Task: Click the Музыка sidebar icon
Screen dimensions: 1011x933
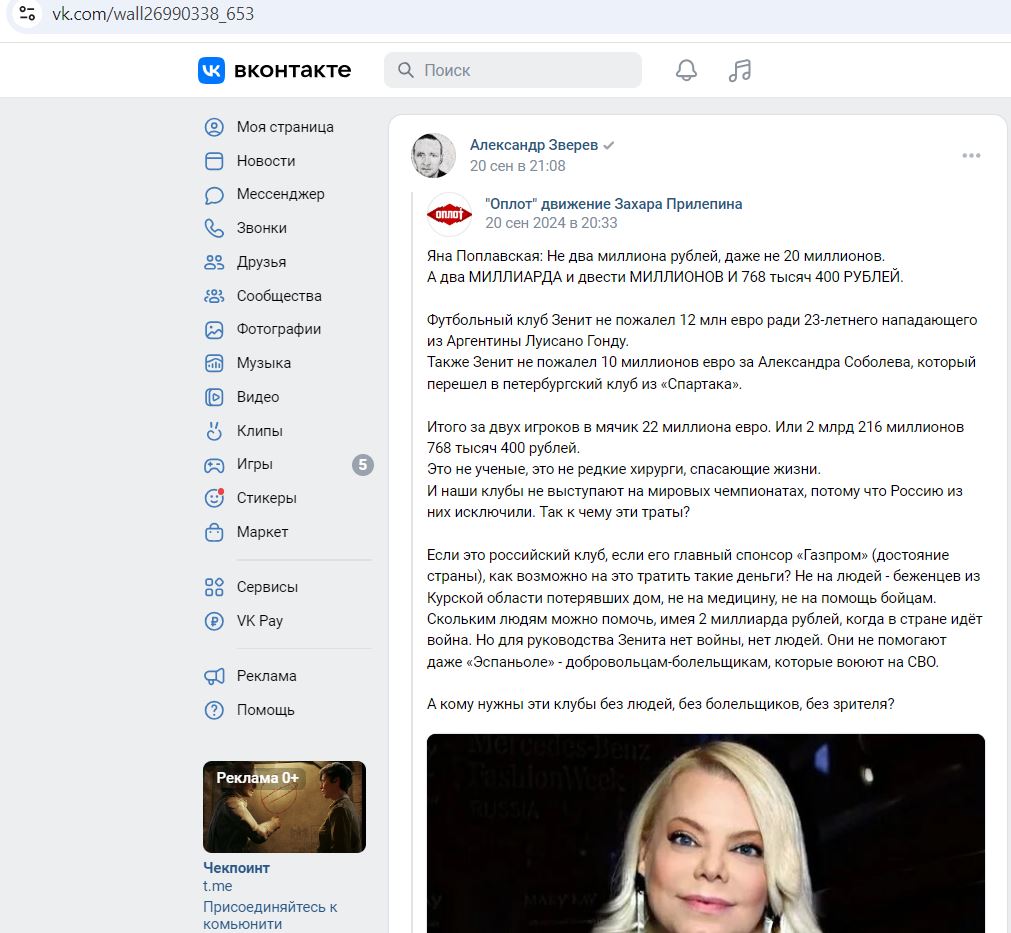Action: (x=214, y=363)
